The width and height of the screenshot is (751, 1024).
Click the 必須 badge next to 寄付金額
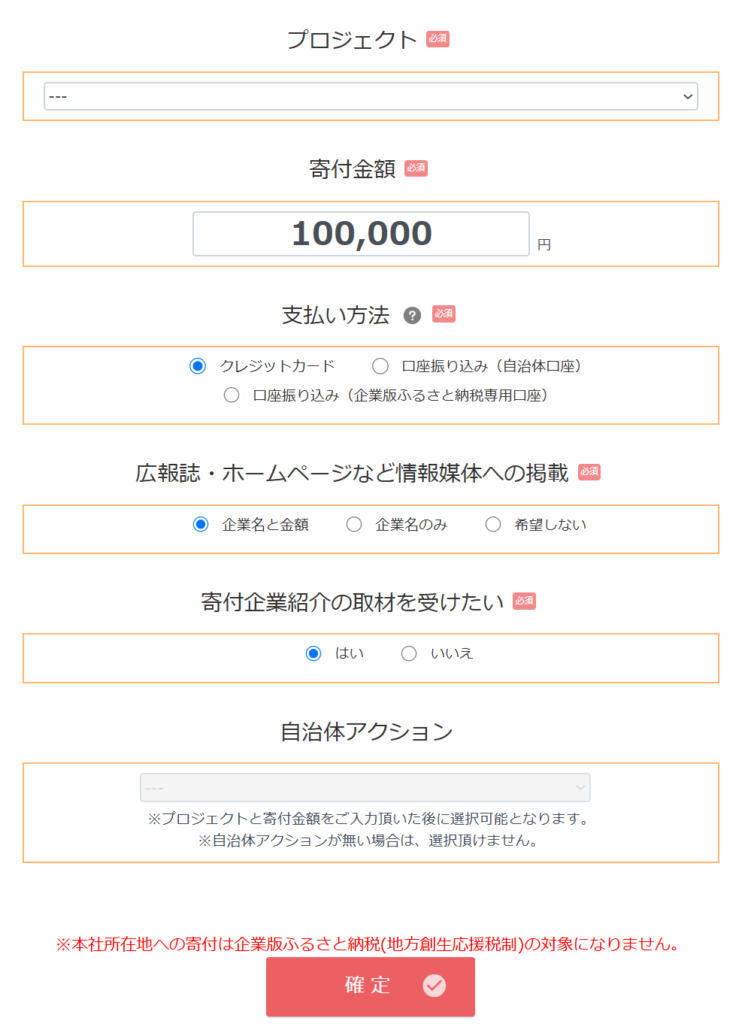pyautogui.click(x=416, y=169)
